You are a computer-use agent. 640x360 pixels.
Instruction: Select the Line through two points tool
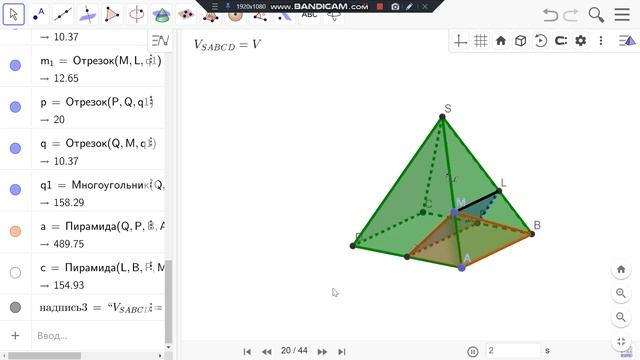[x=63, y=15]
